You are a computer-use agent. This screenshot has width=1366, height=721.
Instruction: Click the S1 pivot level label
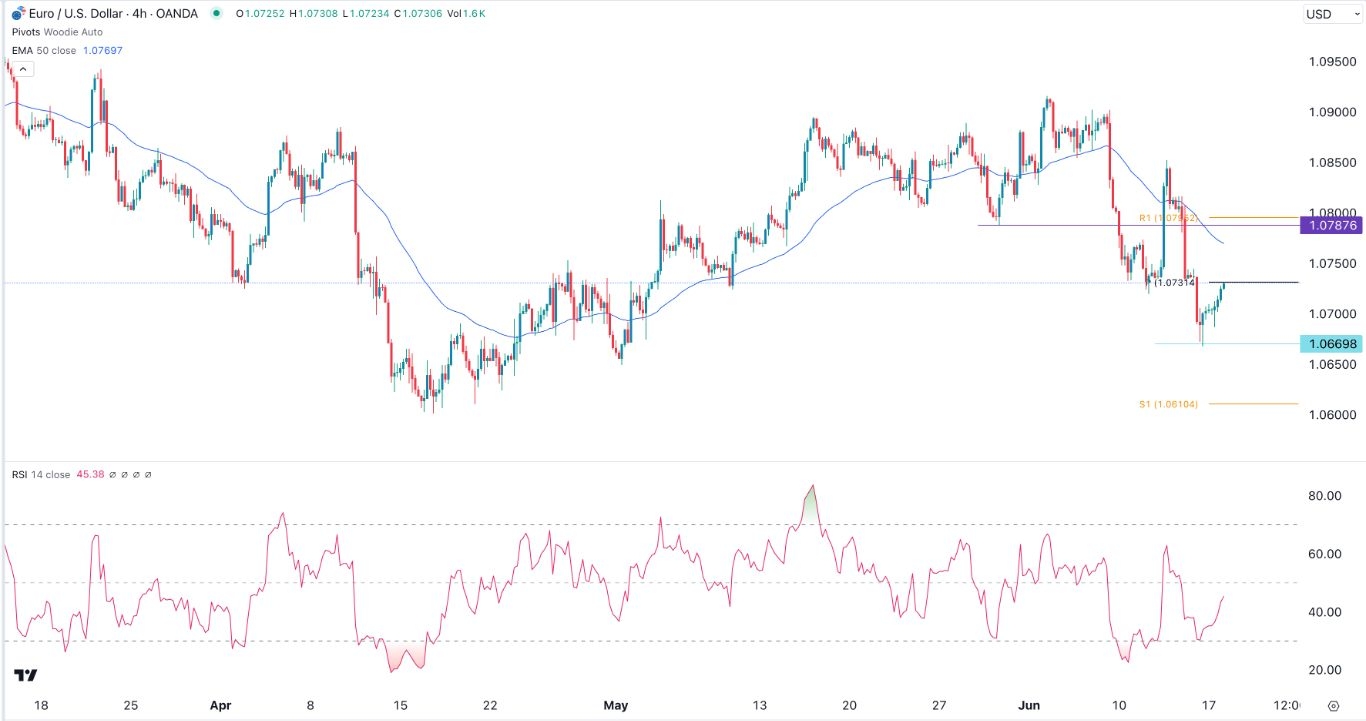point(1167,404)
